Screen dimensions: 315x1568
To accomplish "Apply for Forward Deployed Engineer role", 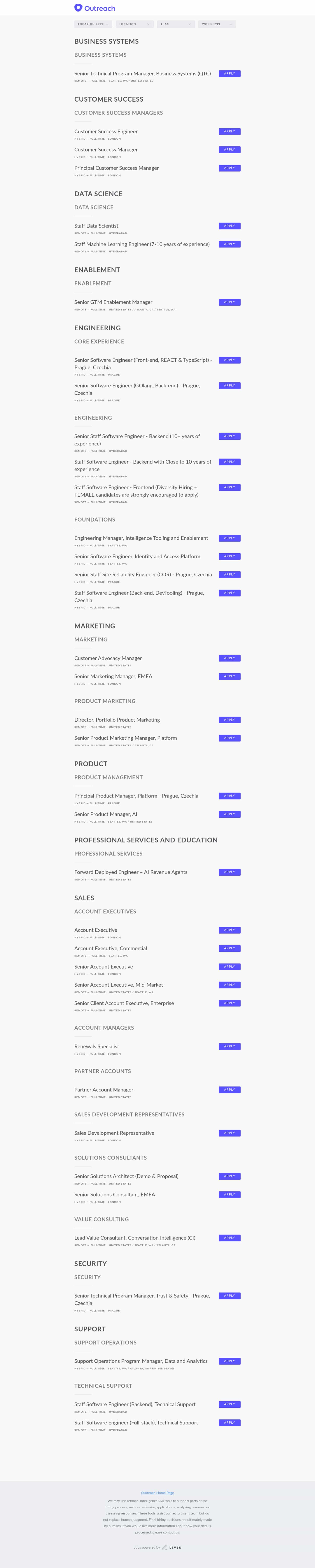I will click(x=229, y=872).
